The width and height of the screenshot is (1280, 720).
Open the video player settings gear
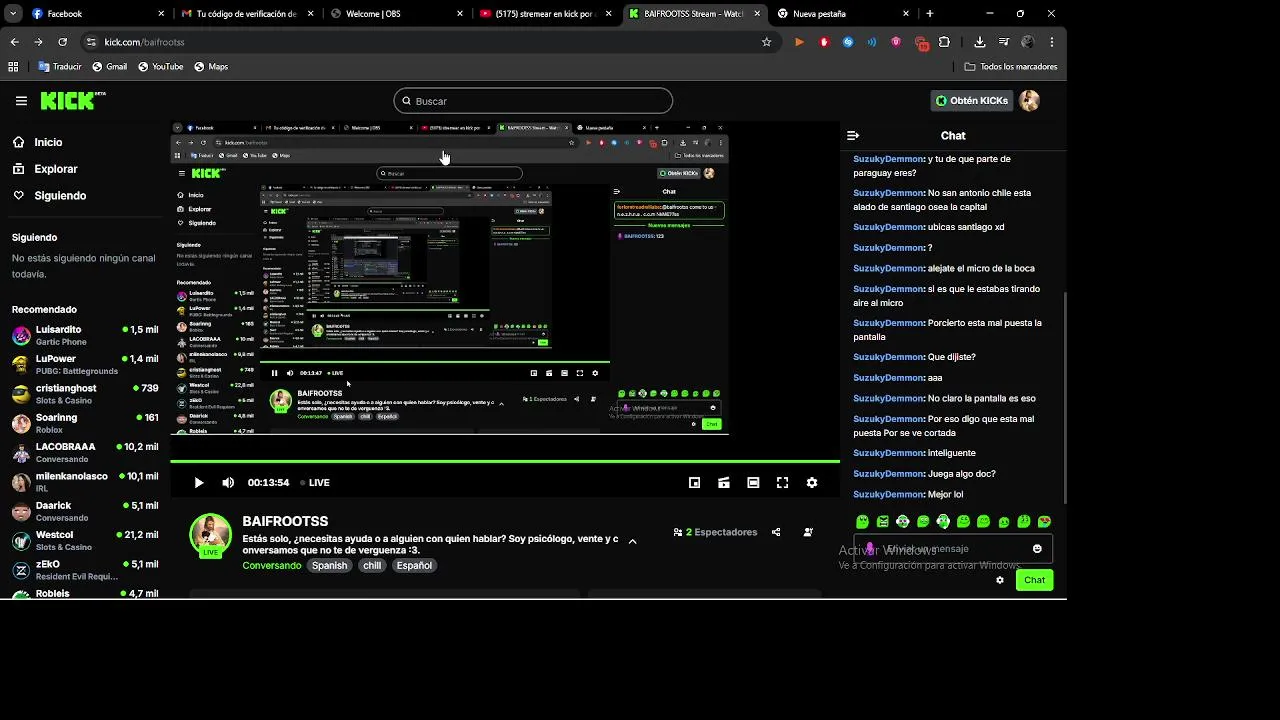tap(812, 482)
